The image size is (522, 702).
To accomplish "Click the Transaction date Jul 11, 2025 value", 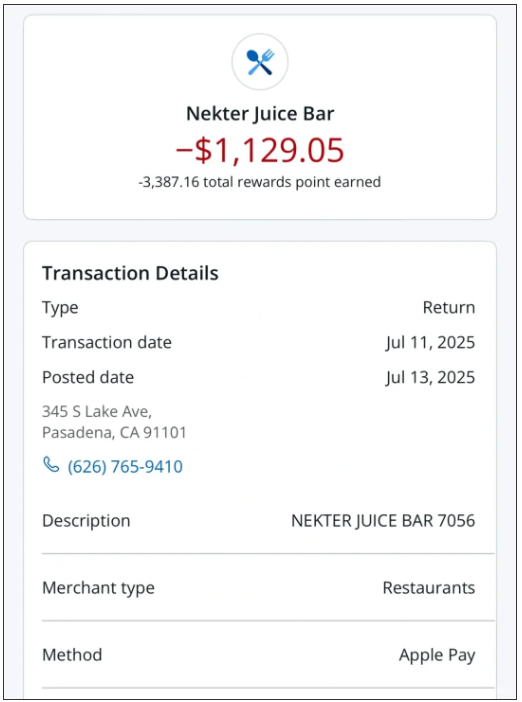I will [430, 342].
